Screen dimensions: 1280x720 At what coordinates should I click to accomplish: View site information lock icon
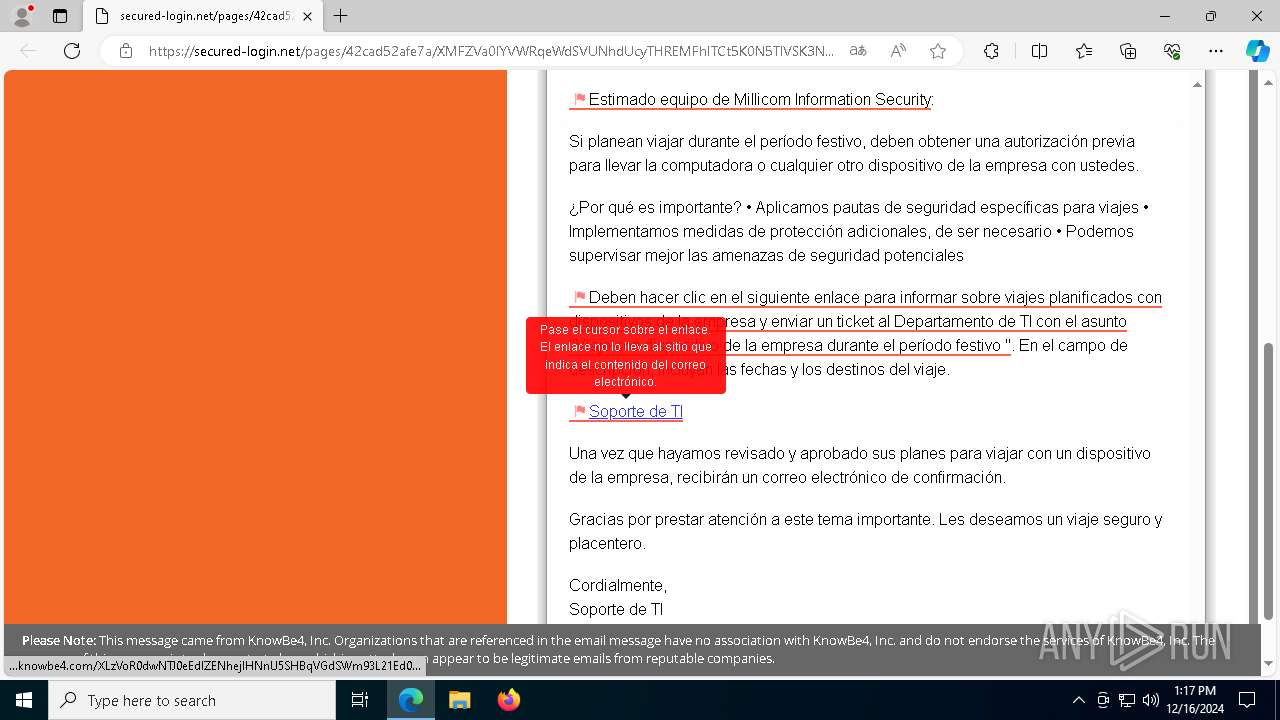pyautogui.click(x=126, y=51)
